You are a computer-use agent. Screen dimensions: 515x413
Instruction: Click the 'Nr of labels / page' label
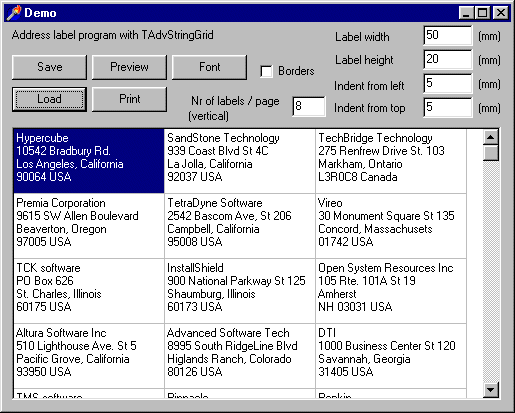(x=235, y=101)
